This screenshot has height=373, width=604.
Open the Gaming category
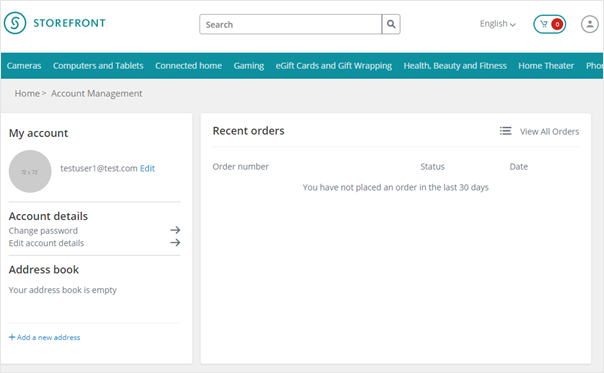249,66
